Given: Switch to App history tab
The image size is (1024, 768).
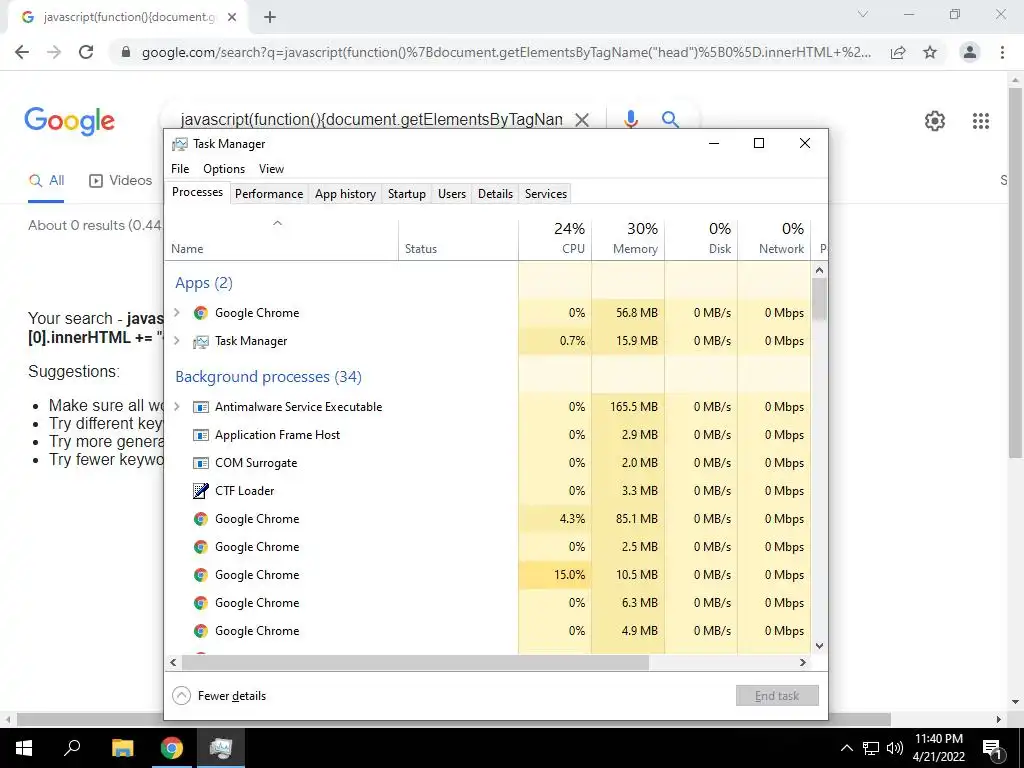Looking at the screenshot, I should click(x=345, y=194).
